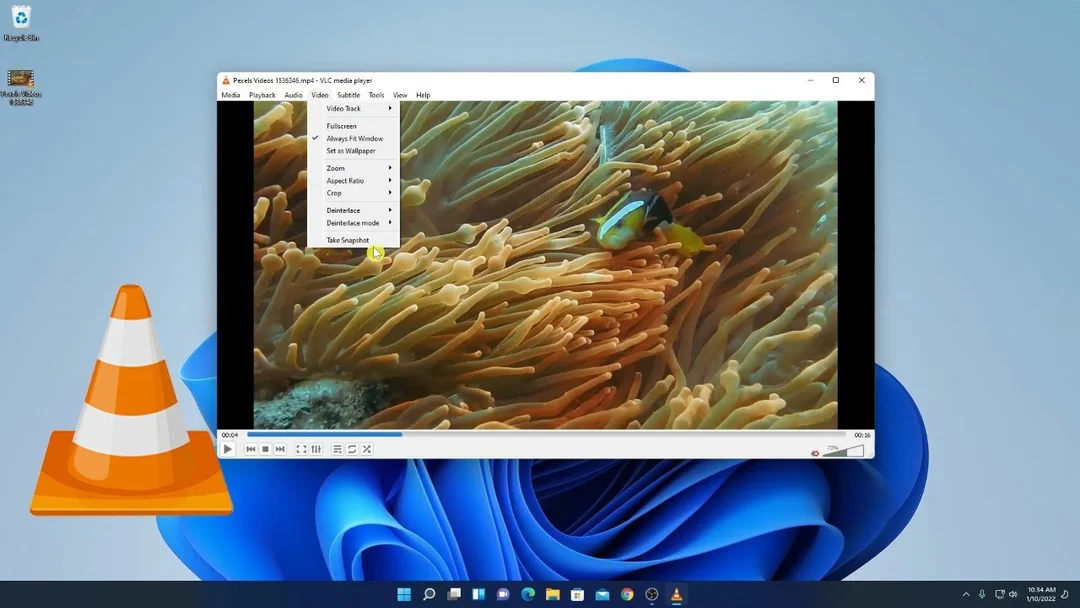1080x608 pixels.
Task: Toggle fullscreen with the control bar icon
Action: 301,449
